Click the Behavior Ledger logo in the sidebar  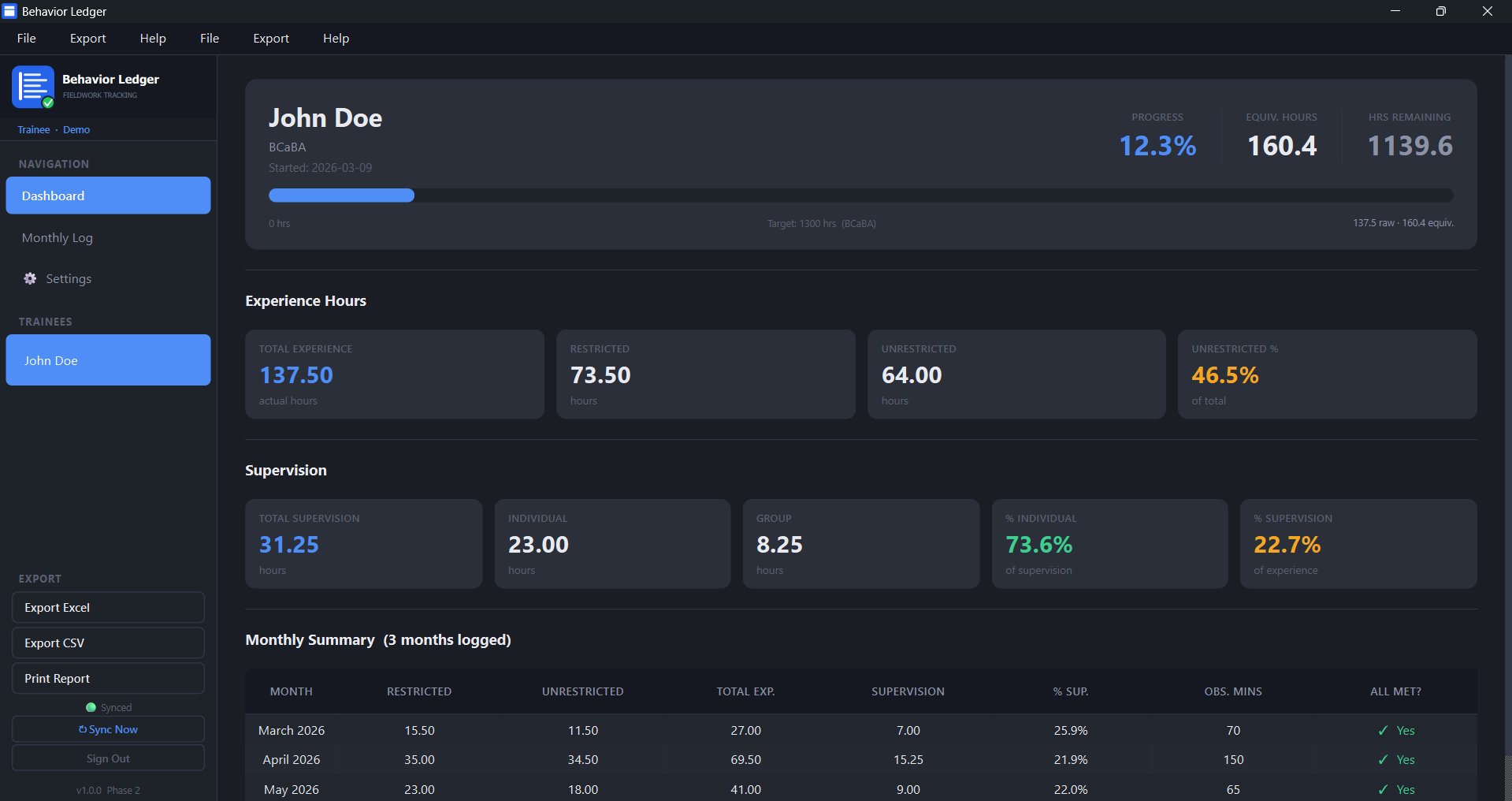point(32,87)
